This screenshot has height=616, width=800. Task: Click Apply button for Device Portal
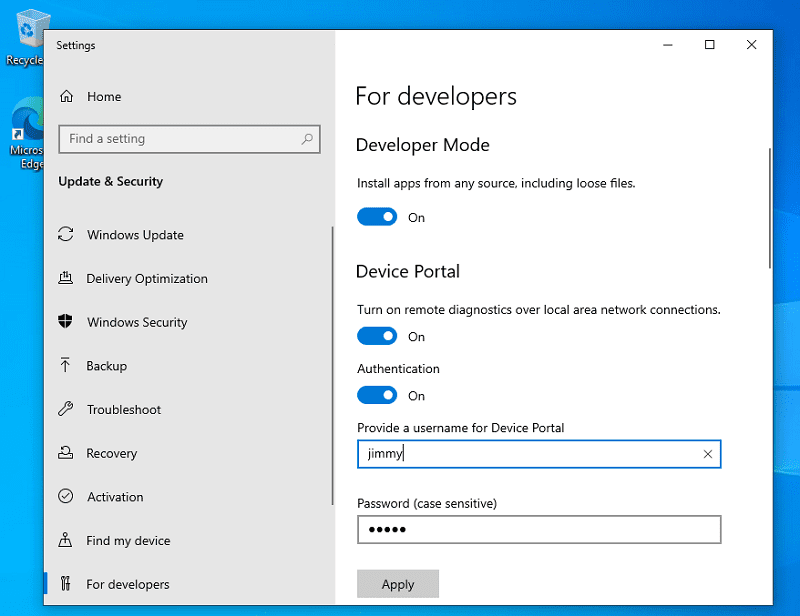point(398,584)
